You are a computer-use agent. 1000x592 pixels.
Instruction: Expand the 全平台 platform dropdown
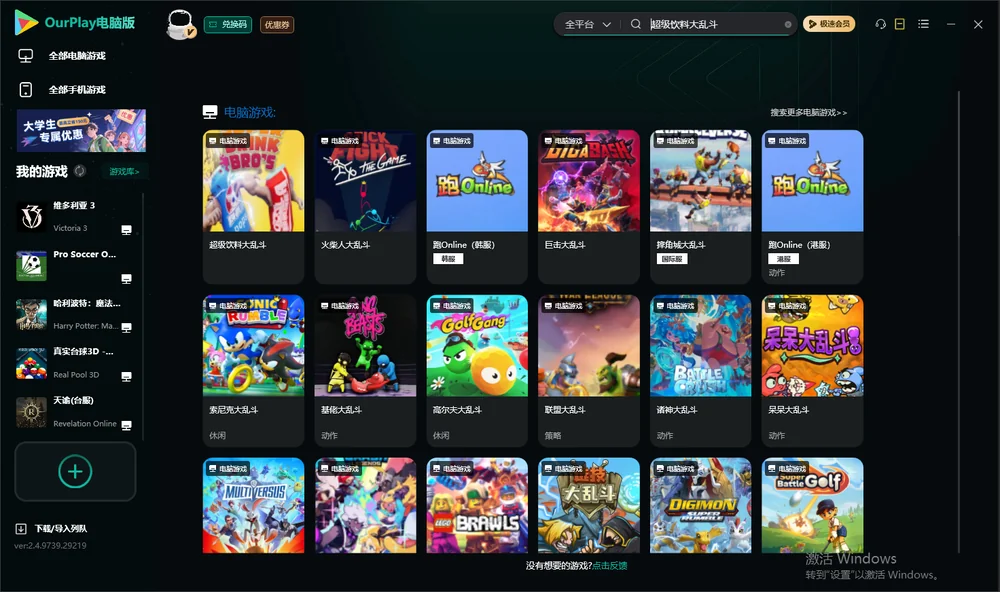tap(587, 24)
